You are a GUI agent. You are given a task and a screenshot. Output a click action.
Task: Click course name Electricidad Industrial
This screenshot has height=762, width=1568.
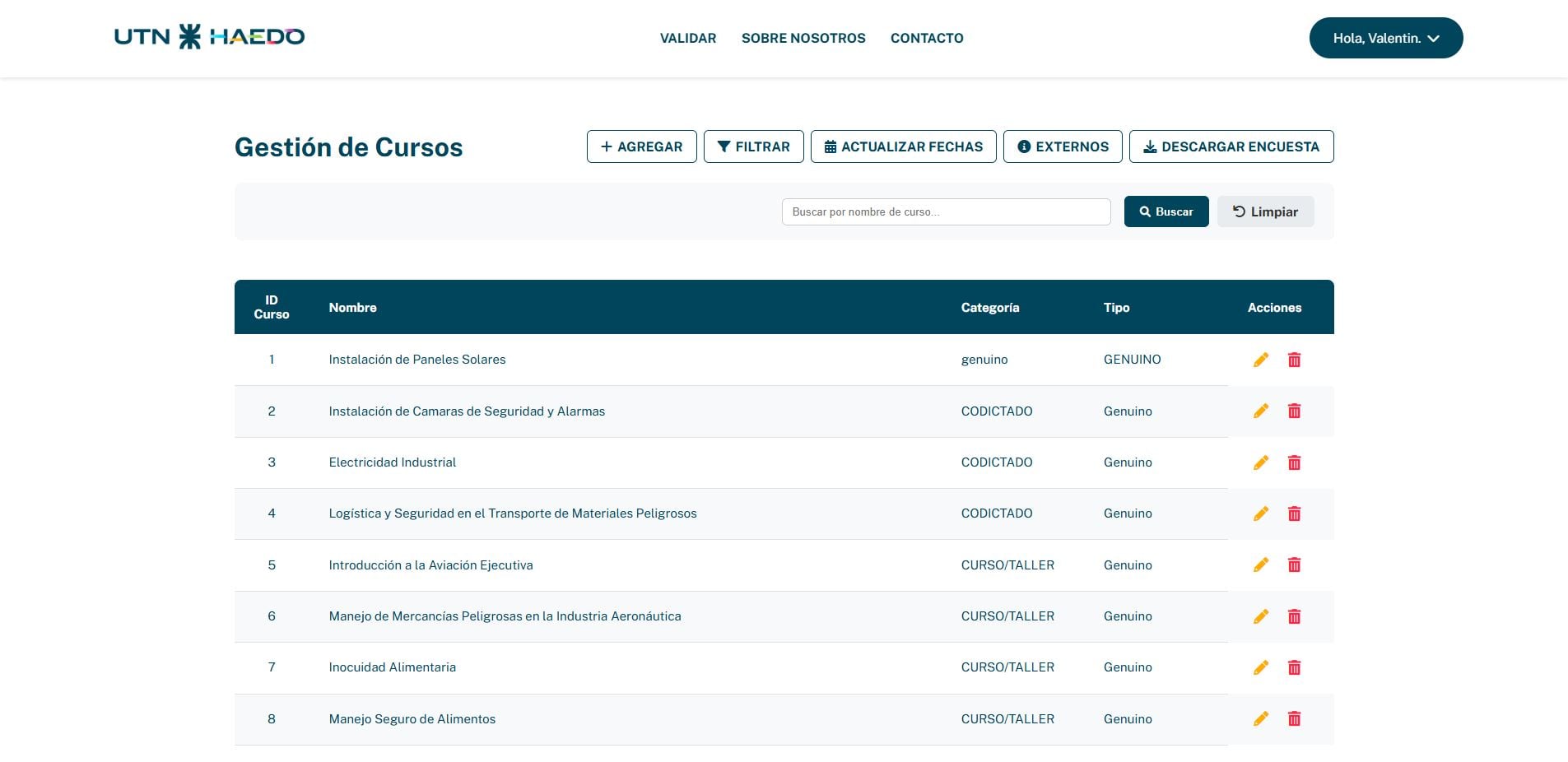tap(392, 462)
